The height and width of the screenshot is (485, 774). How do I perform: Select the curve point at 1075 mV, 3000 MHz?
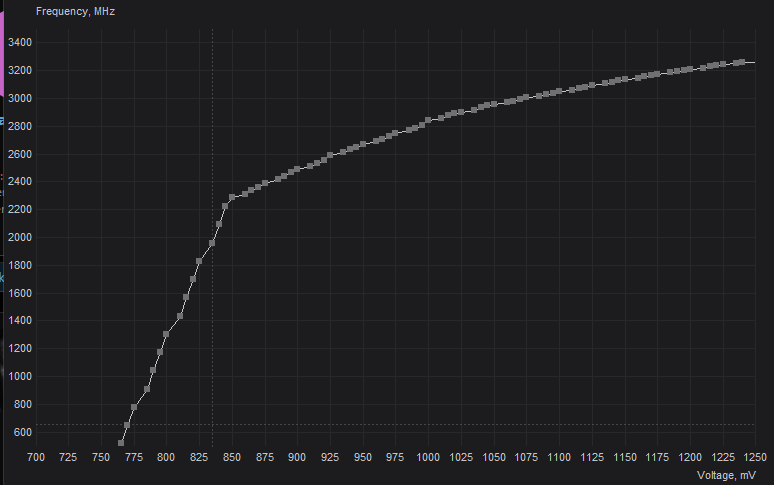click(x=526, y=98)
